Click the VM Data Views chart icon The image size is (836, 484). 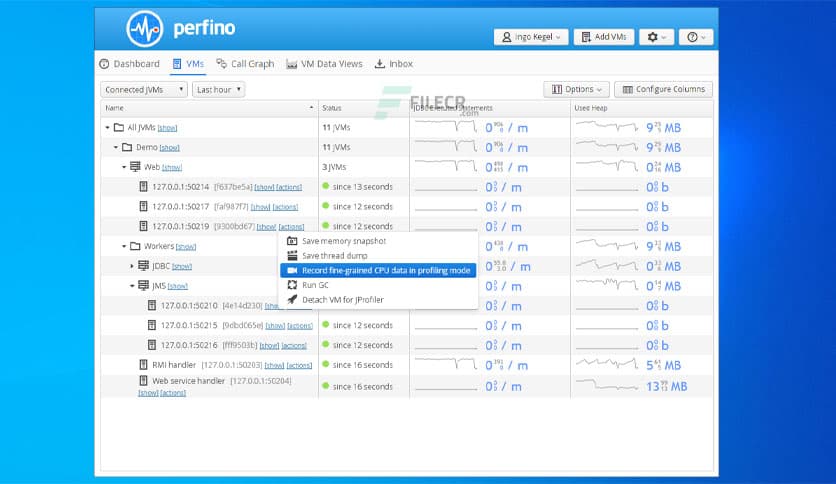pyautogui.click(x=292, y=64)
